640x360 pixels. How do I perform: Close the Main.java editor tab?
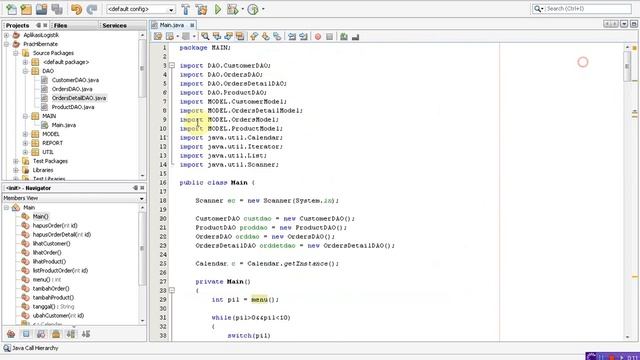pos(192,25)
